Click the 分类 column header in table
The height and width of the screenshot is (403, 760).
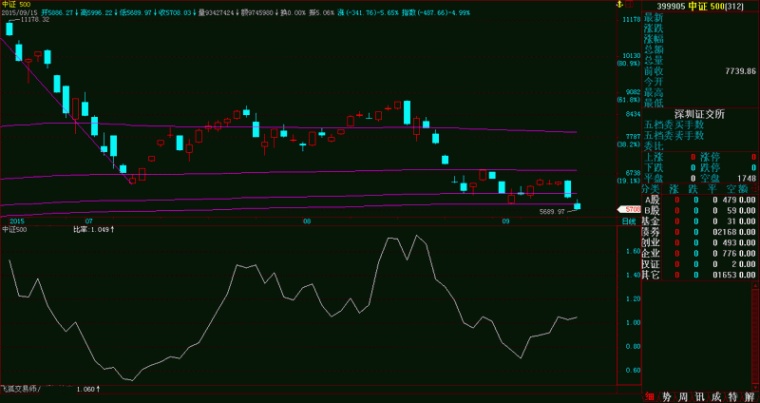click(x=652, y=187)
